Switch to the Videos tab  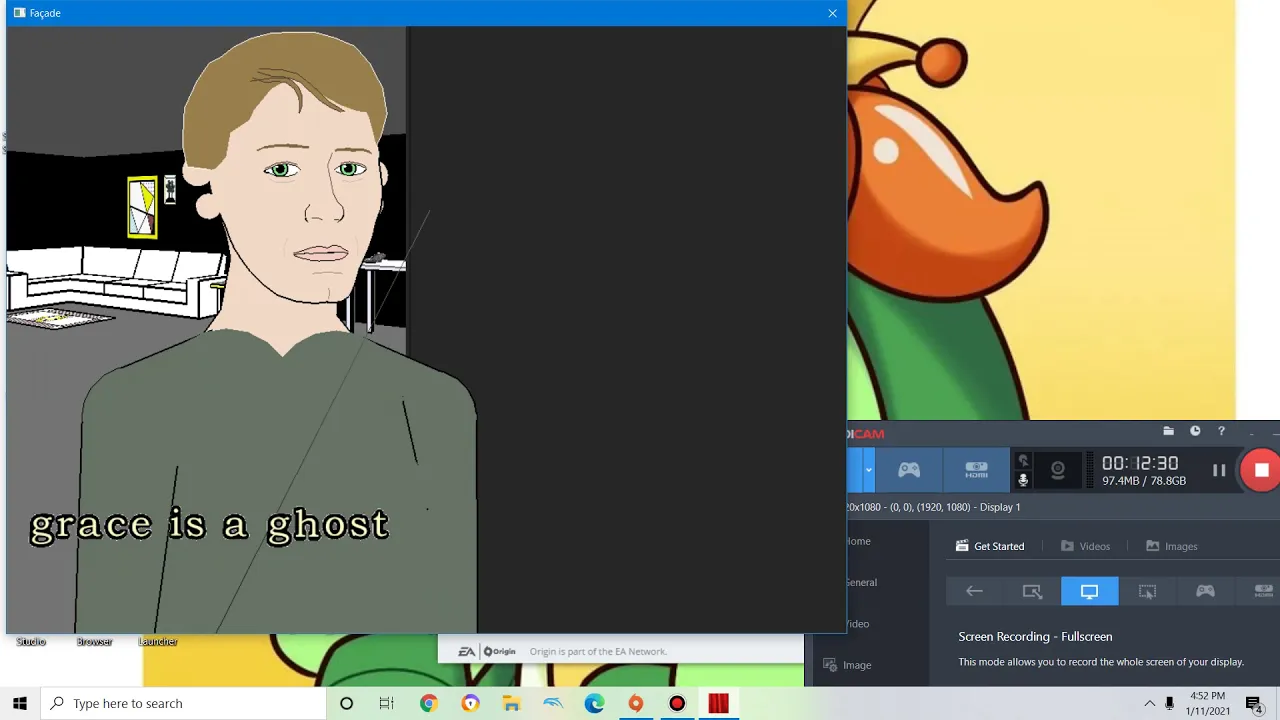[1085, 546]
